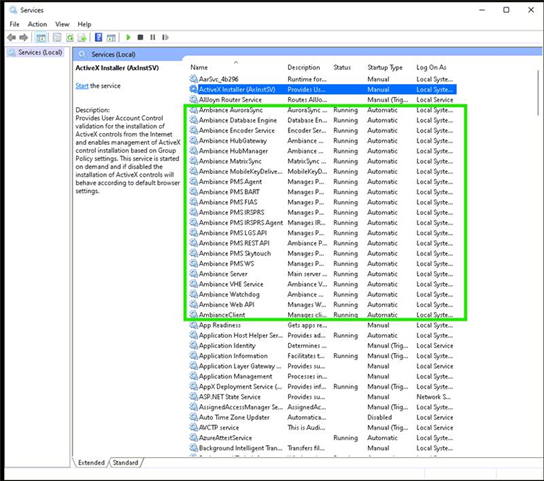Select the Ambiance PMS IRSPRS Agent service
544x481 pixels.
tap(323, 222)
